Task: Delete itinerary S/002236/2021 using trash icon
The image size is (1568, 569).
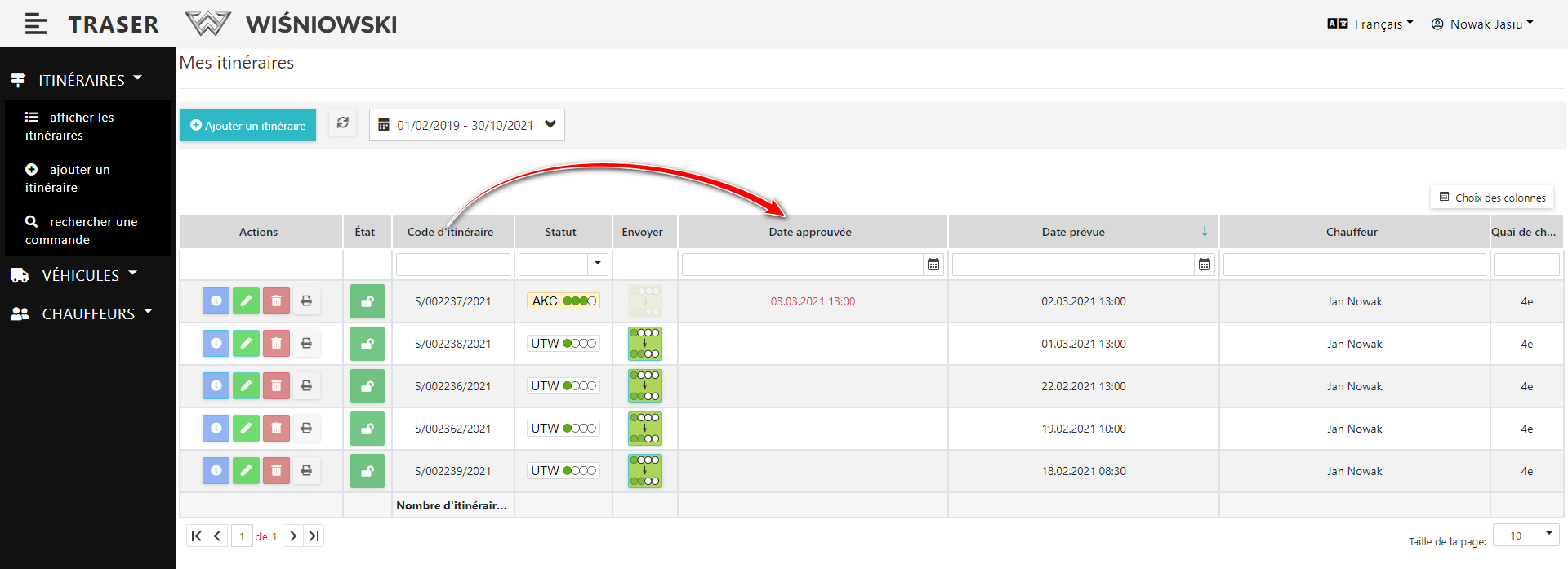Action: click(x=276, y=386)
